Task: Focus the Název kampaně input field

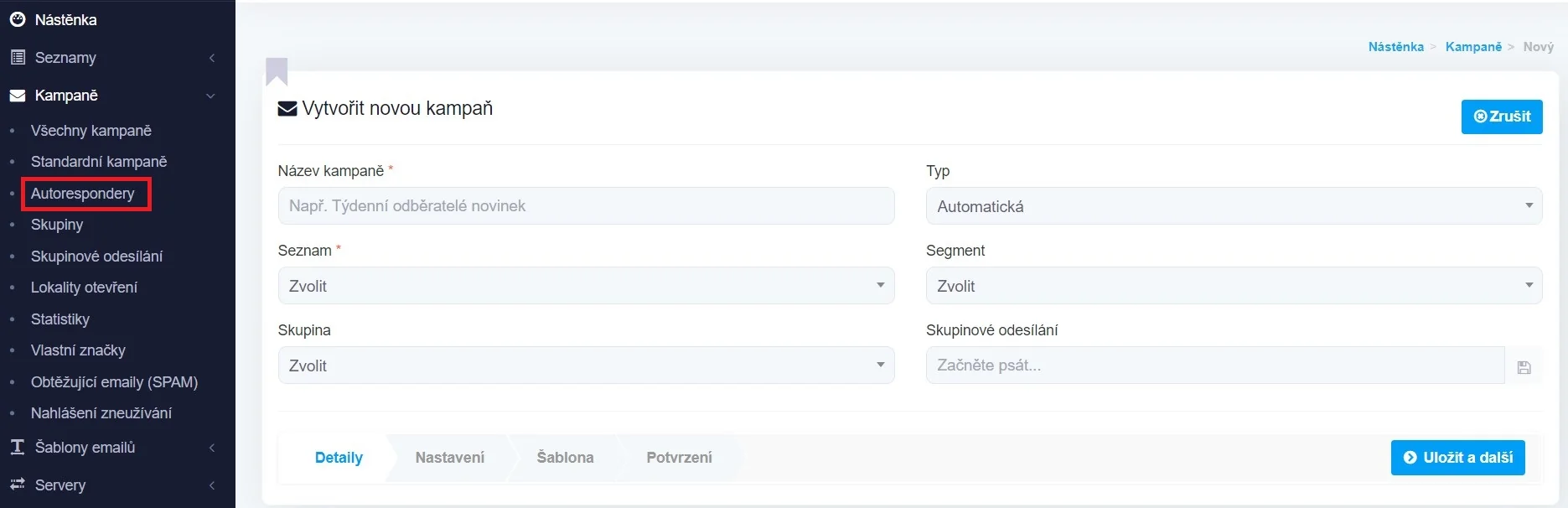Action: (586, 206)
